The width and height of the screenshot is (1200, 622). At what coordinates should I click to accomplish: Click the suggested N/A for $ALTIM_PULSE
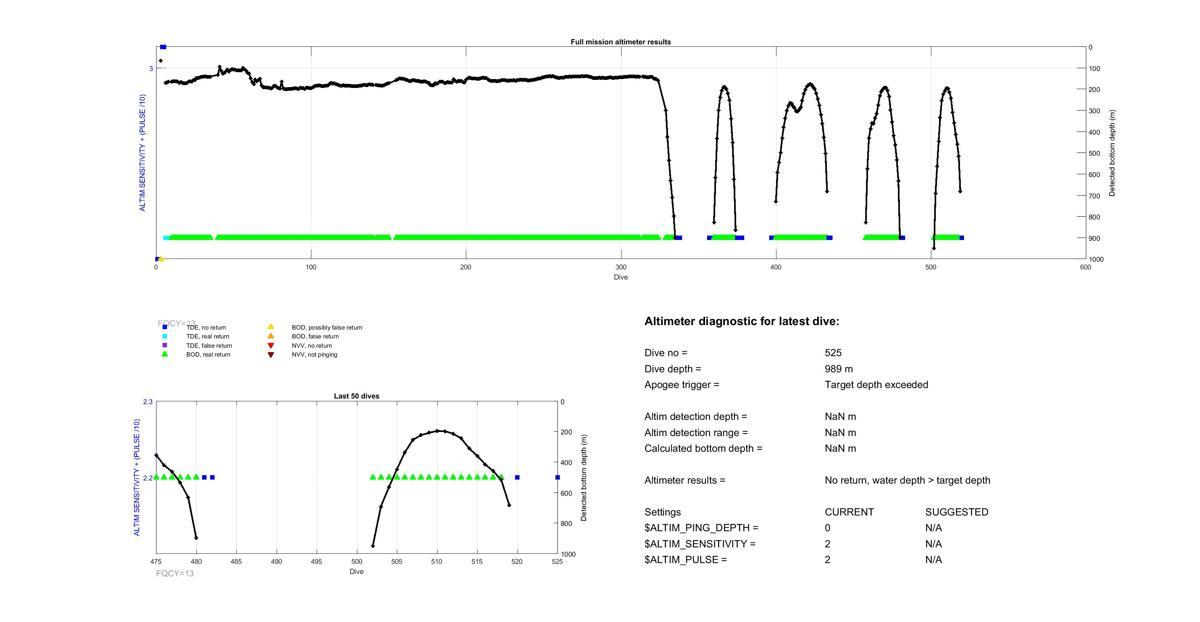click(934, 560)
